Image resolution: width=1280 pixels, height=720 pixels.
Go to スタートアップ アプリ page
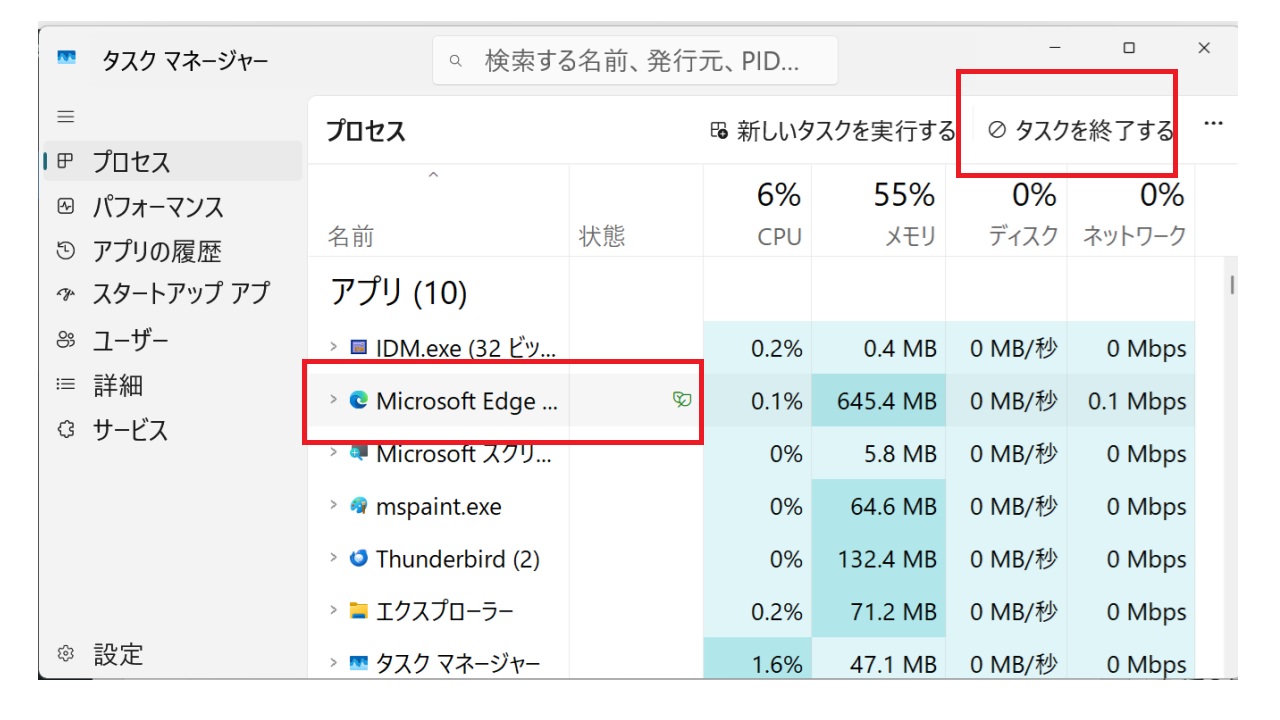173,294
